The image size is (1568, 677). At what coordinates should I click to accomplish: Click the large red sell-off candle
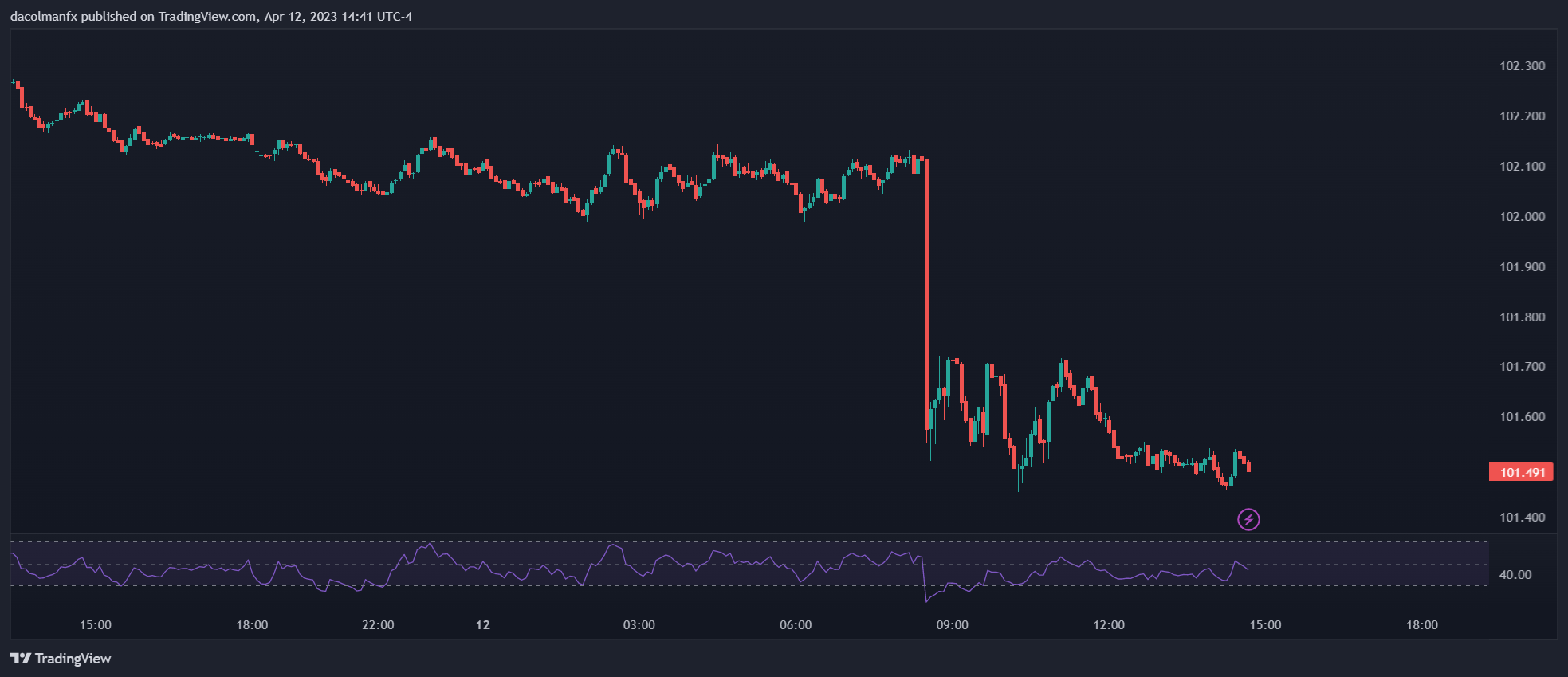click(x=926, y=295)
